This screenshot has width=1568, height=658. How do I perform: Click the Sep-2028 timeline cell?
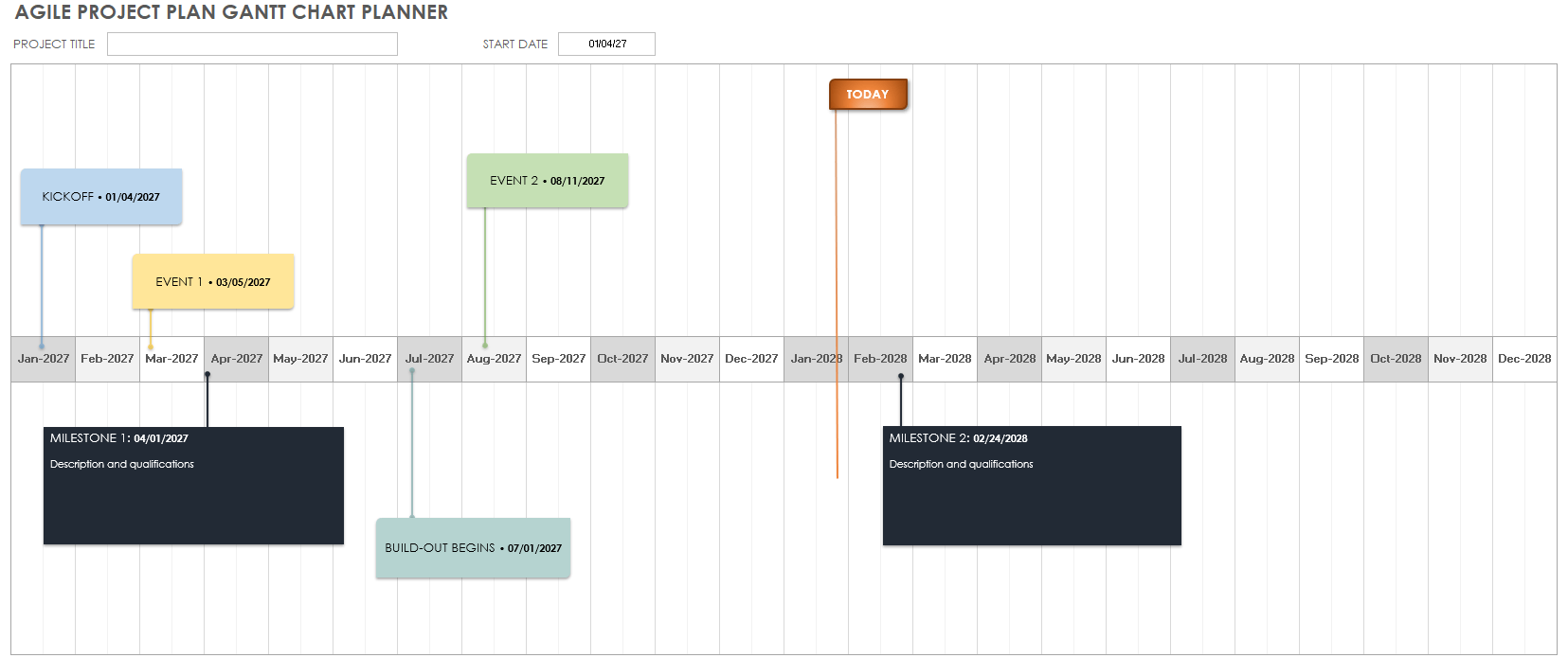pyautogui.click(x=1331, y=359)
